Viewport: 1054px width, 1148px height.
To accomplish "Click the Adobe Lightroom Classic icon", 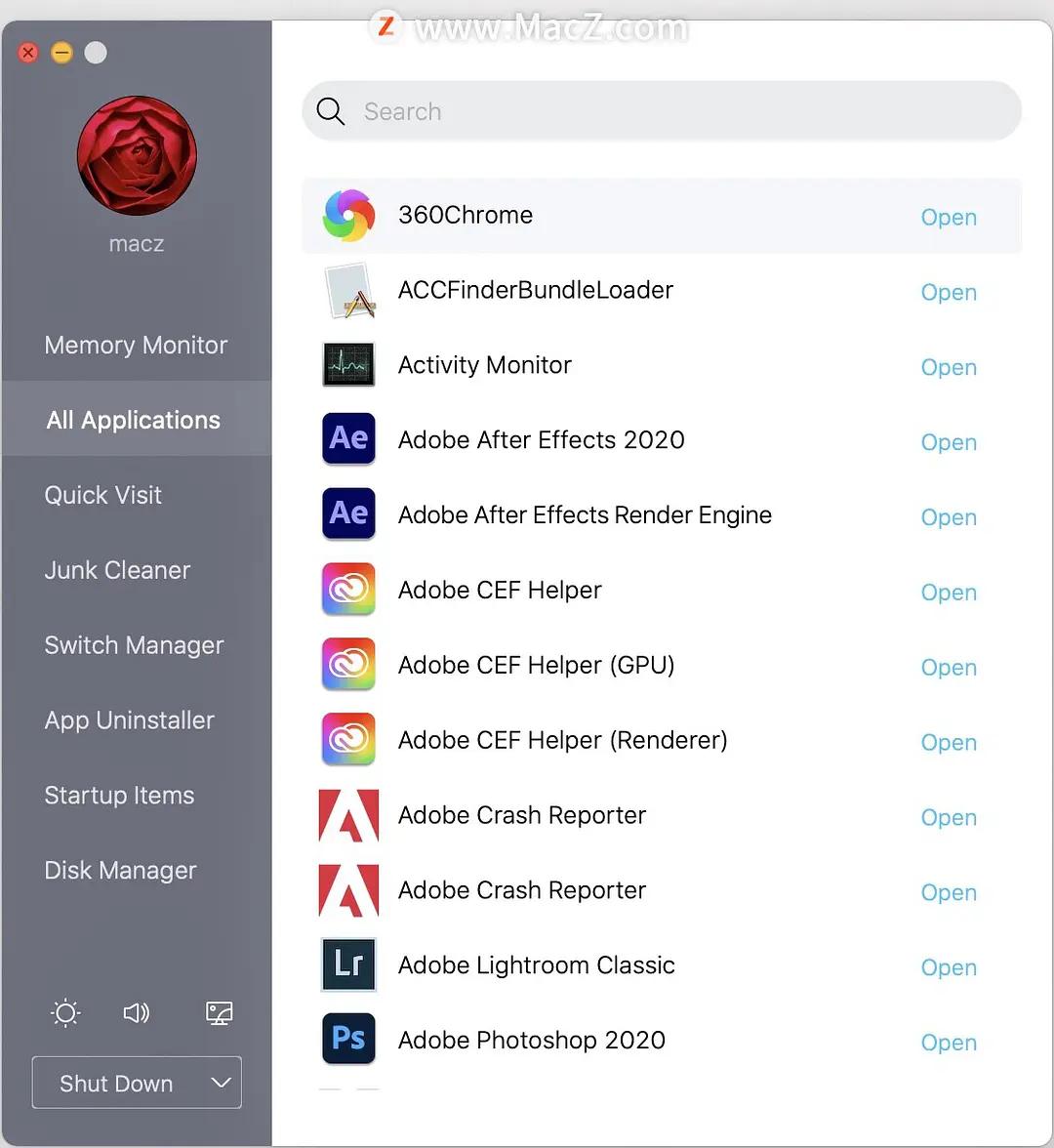I will pos(349,964).
